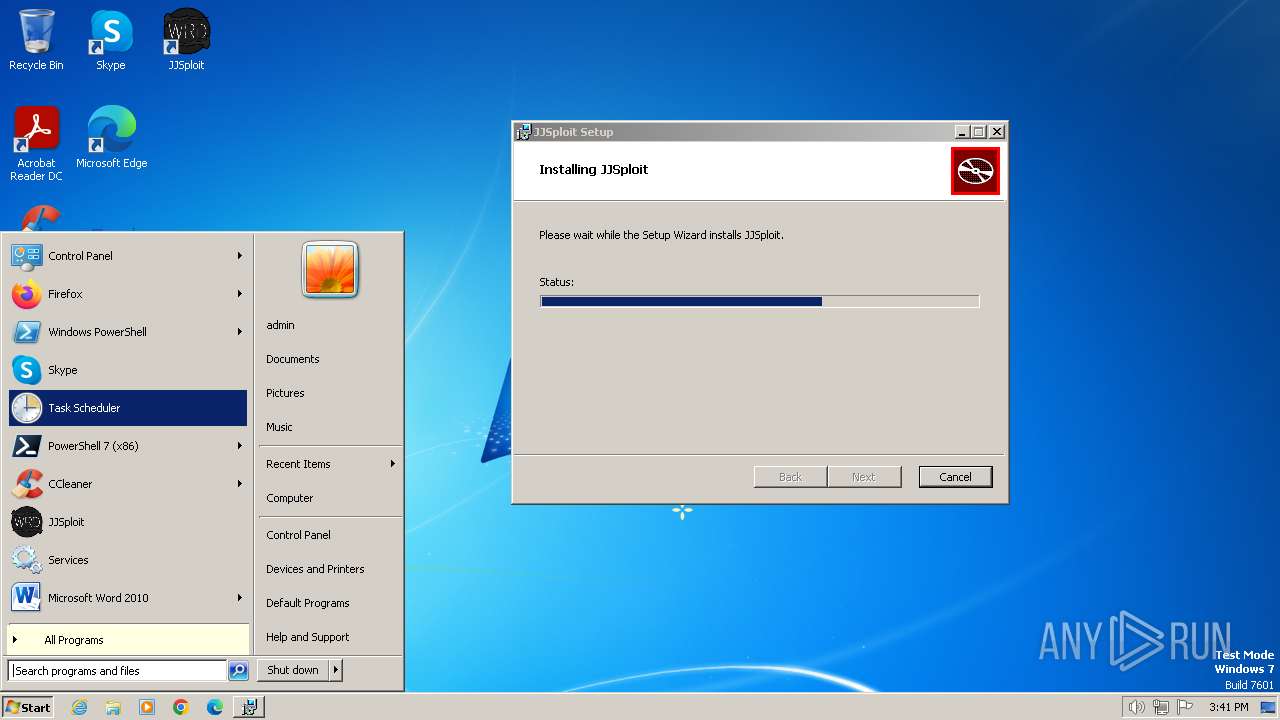This screenshot has height=720, width=1280.
Task: Click the Start button
Action: tap(28, 707)
